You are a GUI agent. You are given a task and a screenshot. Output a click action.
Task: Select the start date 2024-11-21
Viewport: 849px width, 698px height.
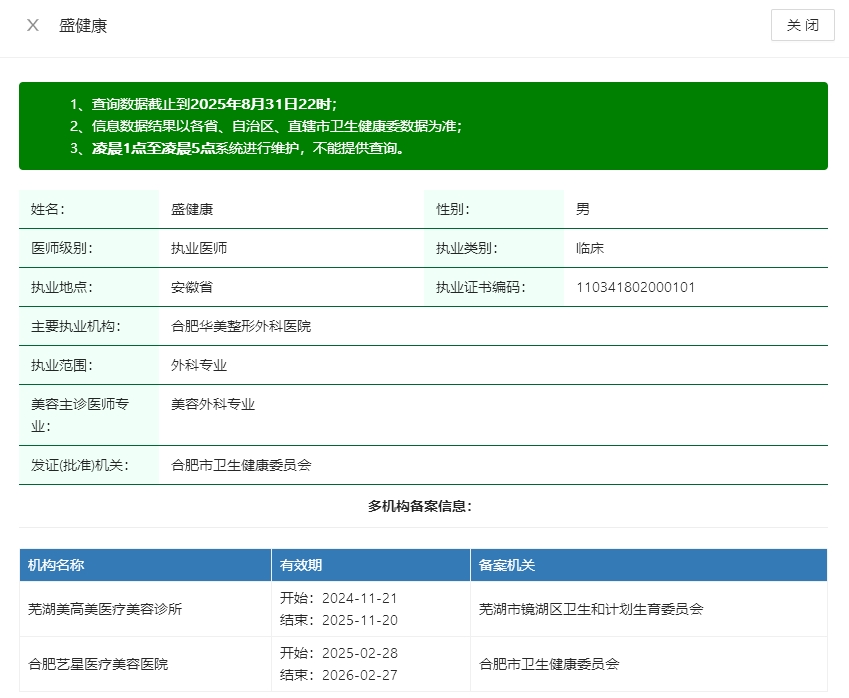coord(360,598)
